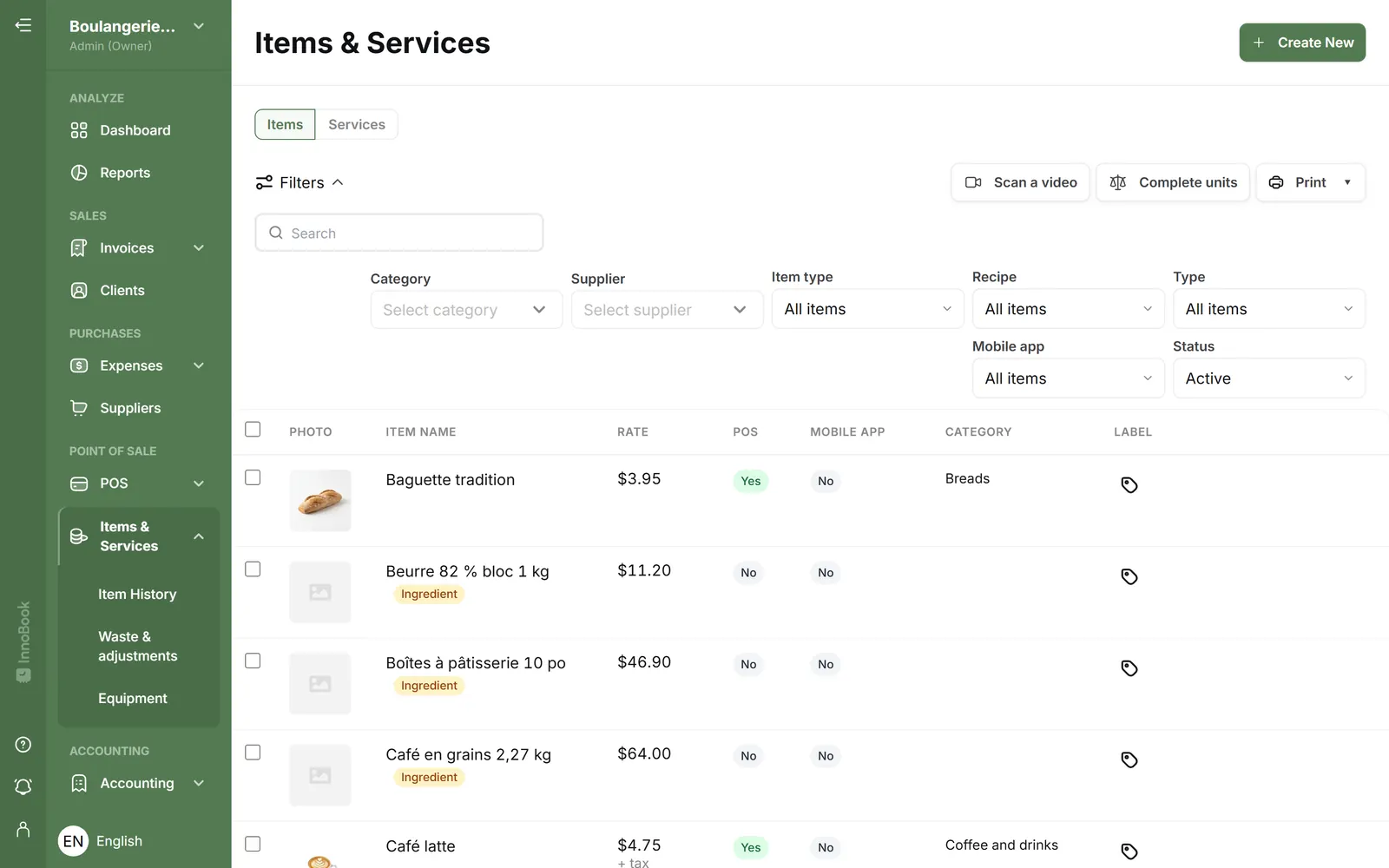The height and width of the screenshot is (868, 1389).
Task: Select the Café en grains row checkbox
Action: point(253,753)
